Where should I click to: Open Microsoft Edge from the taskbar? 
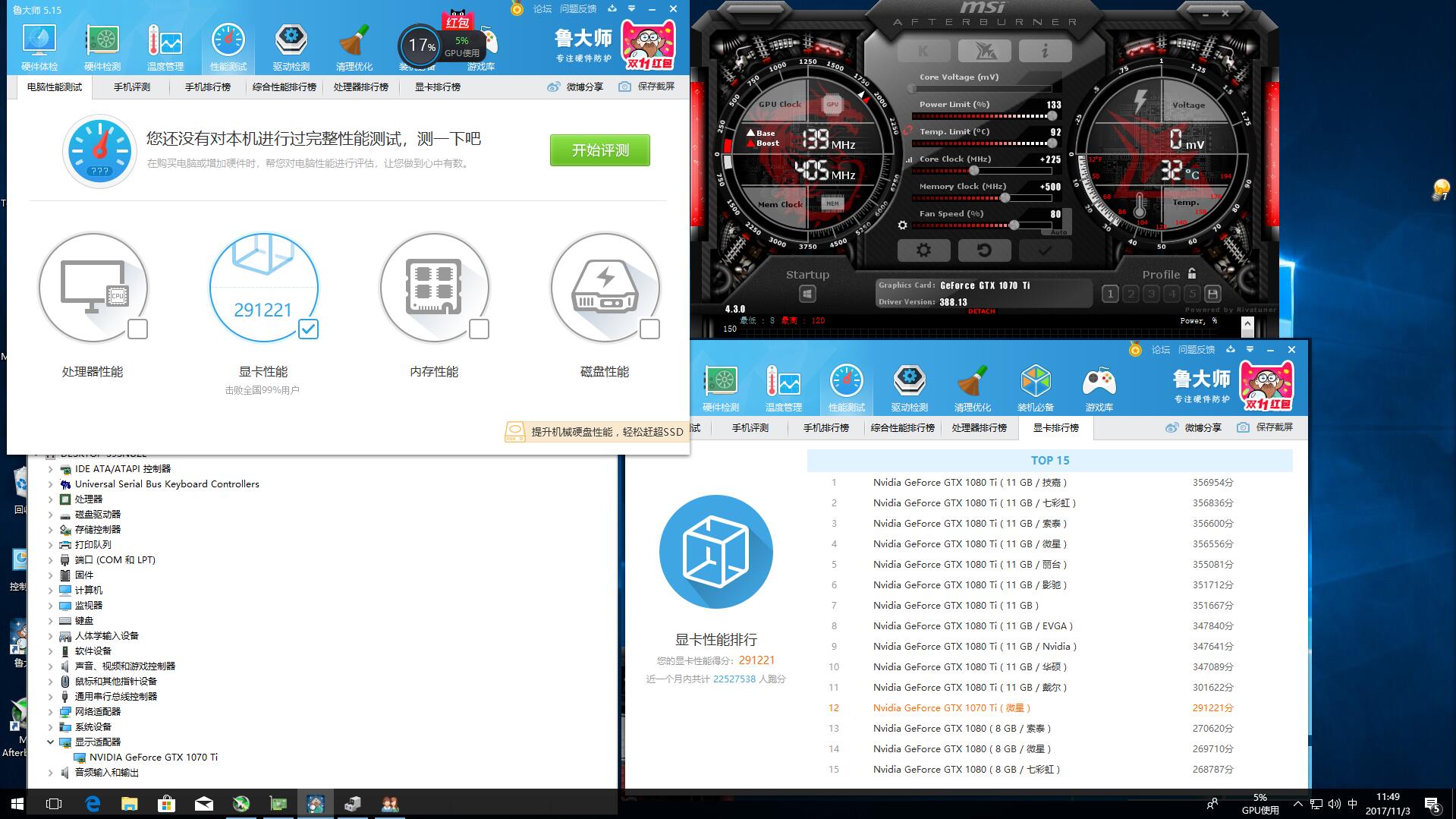pos(93,804)
